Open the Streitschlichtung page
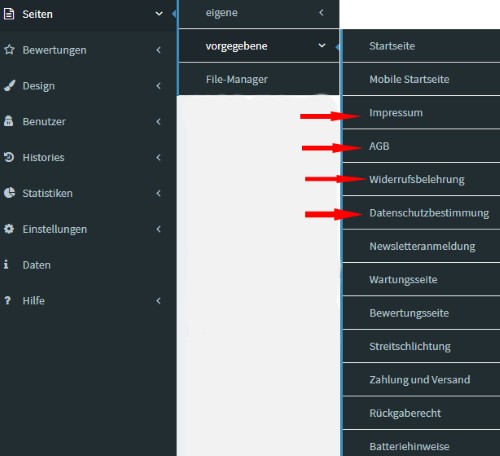The width and height of the screenshot is (500, 456). click(x=421, y=346)
